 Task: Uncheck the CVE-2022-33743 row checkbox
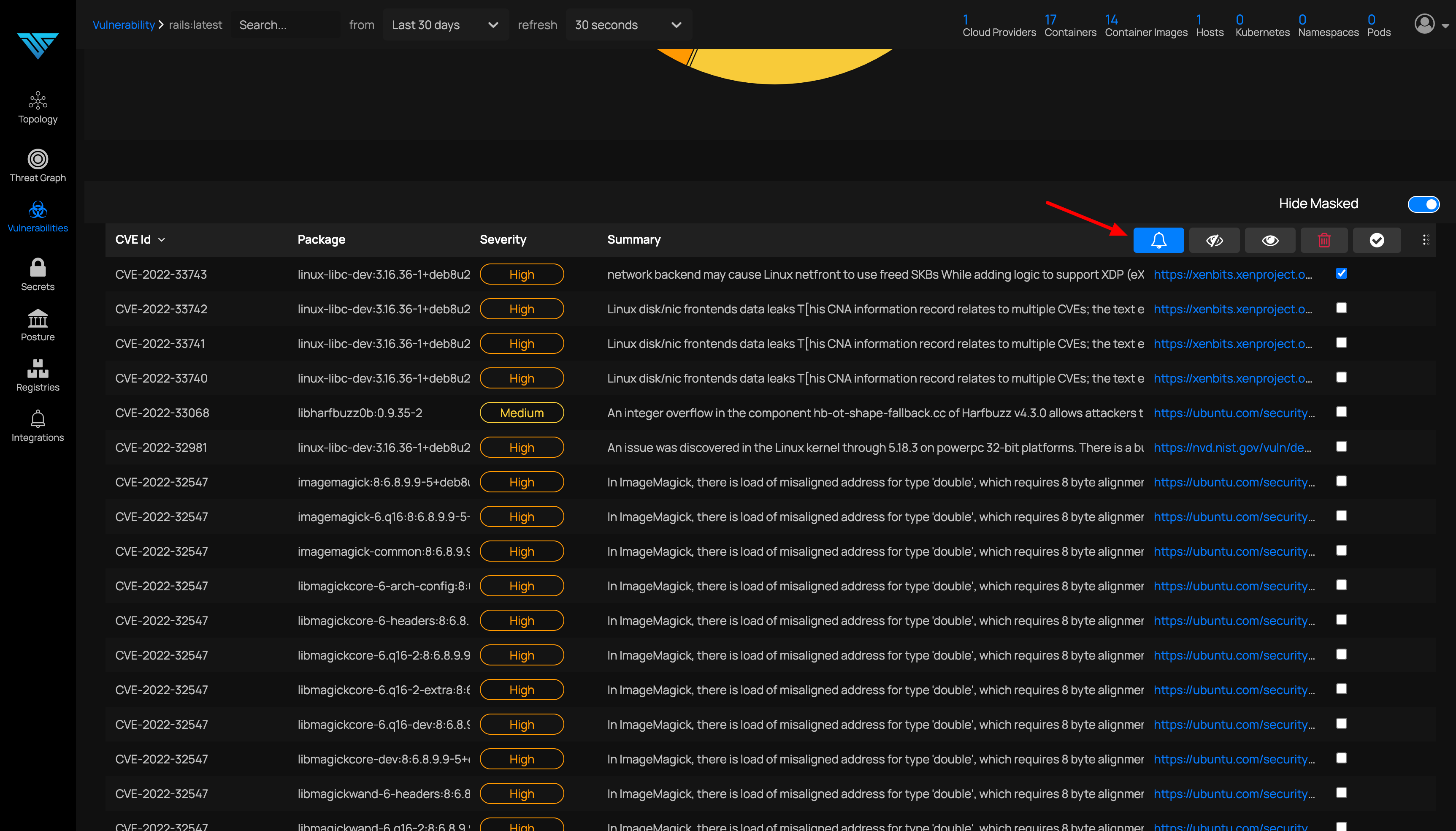click(x=1341, y=273)
